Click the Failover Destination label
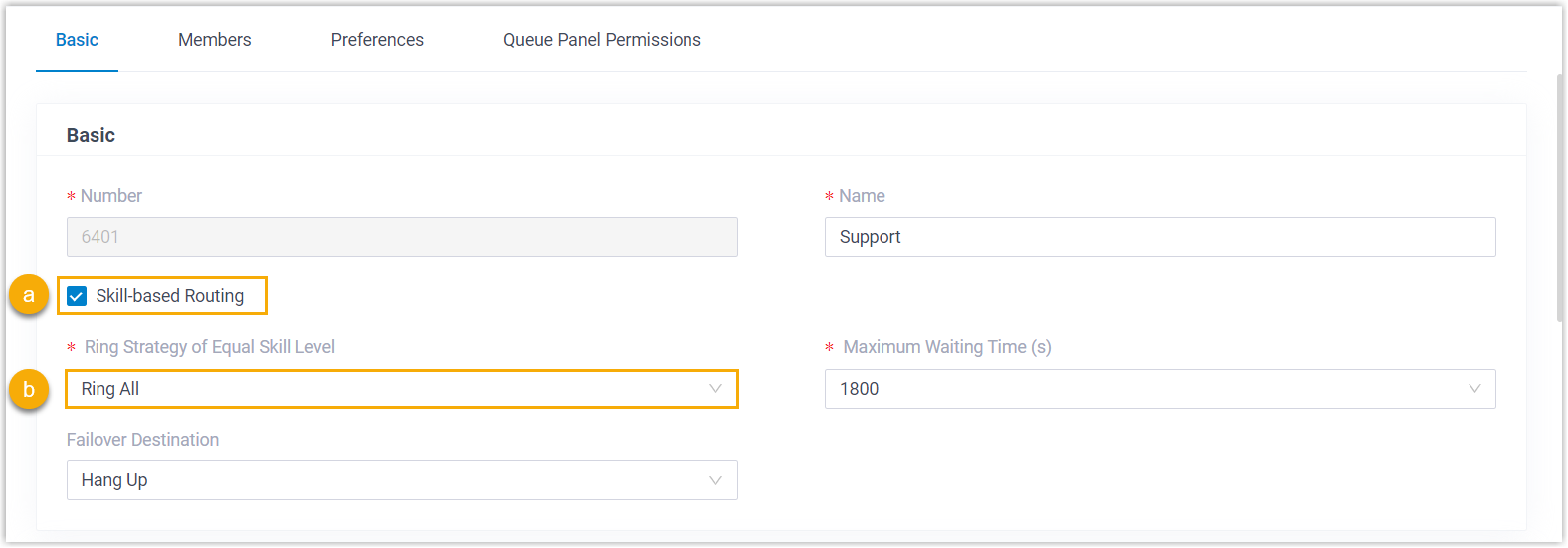This screenshot has height=548, width=1568. (142, 440)
